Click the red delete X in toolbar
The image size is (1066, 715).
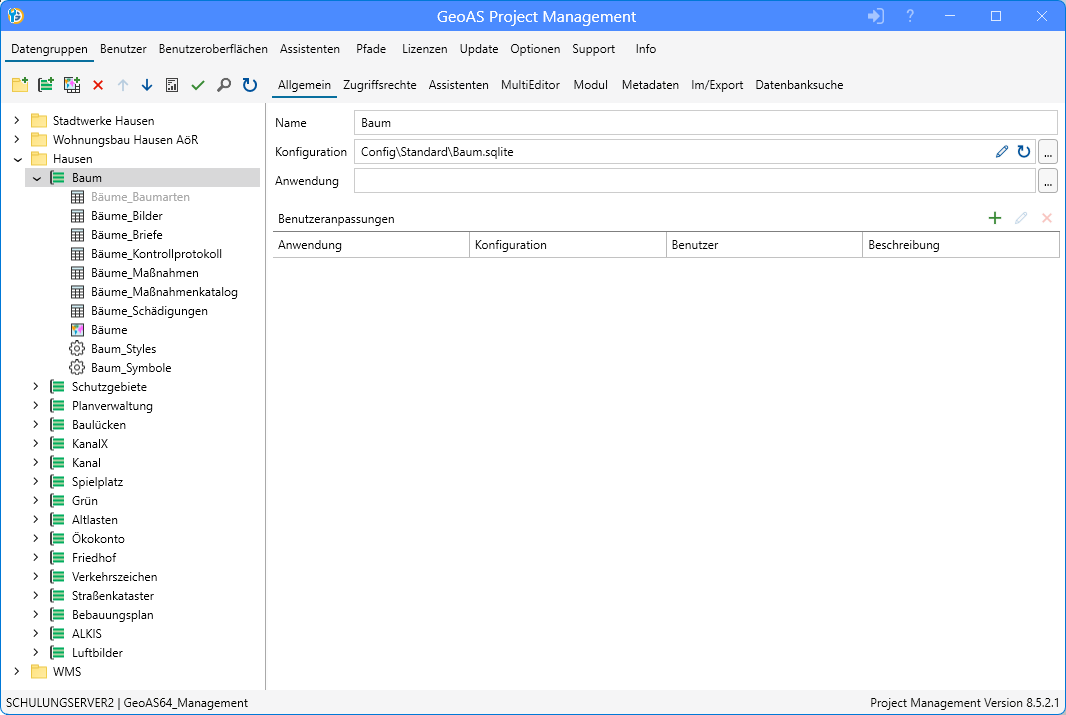(x=98, y=86)
